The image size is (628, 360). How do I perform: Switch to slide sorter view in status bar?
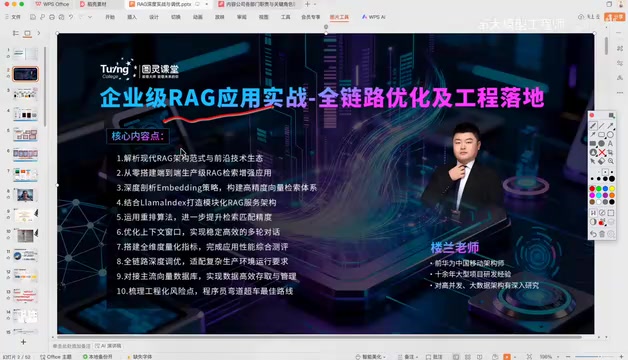pyautogui.click(x=467, y=356)
